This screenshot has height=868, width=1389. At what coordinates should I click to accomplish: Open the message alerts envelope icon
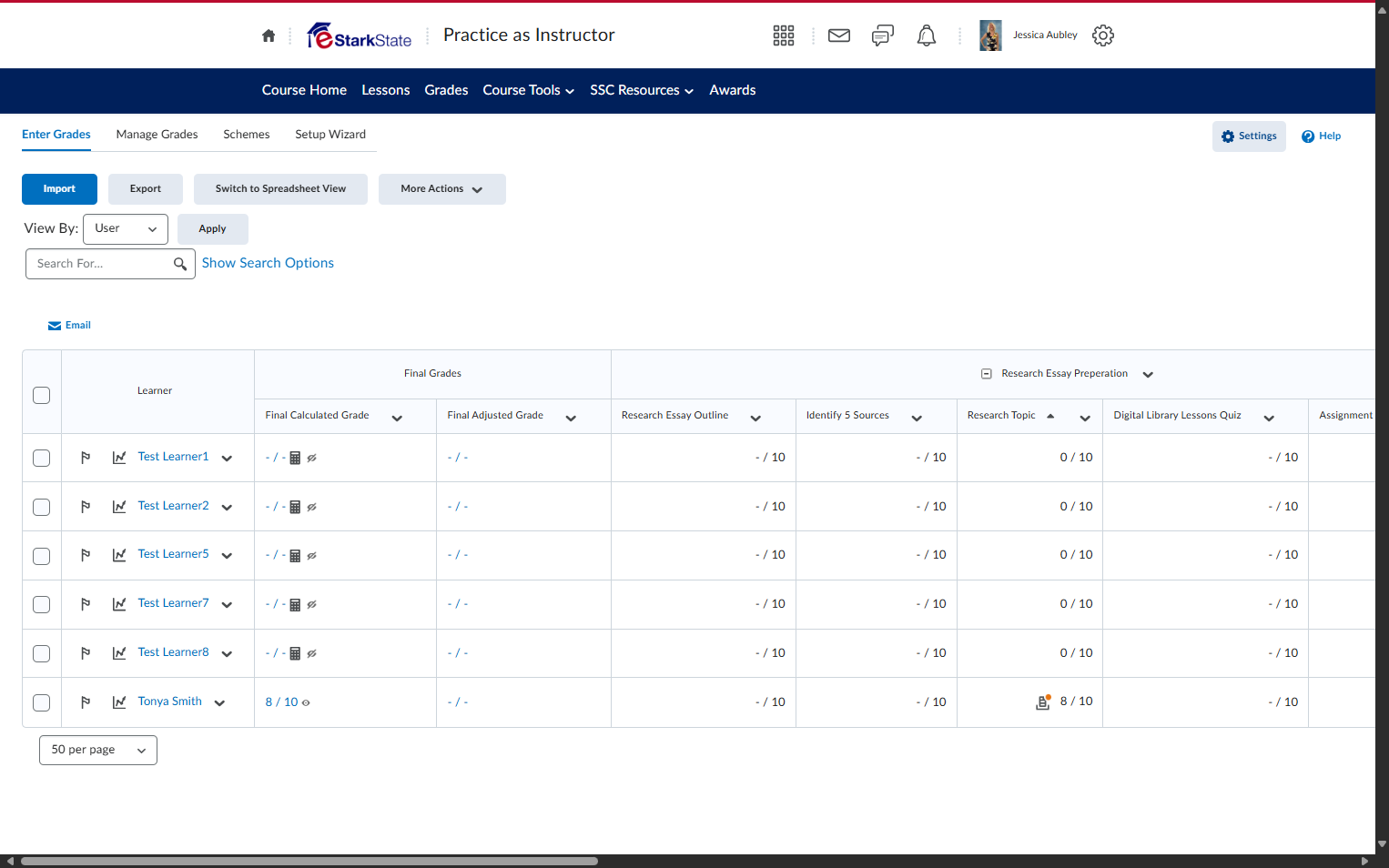click(839, 35)
